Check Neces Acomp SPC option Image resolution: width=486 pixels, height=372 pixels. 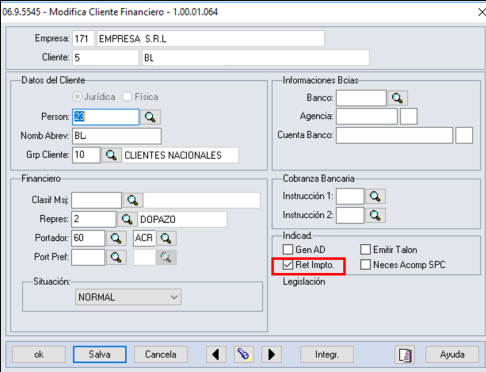point(365,265)
